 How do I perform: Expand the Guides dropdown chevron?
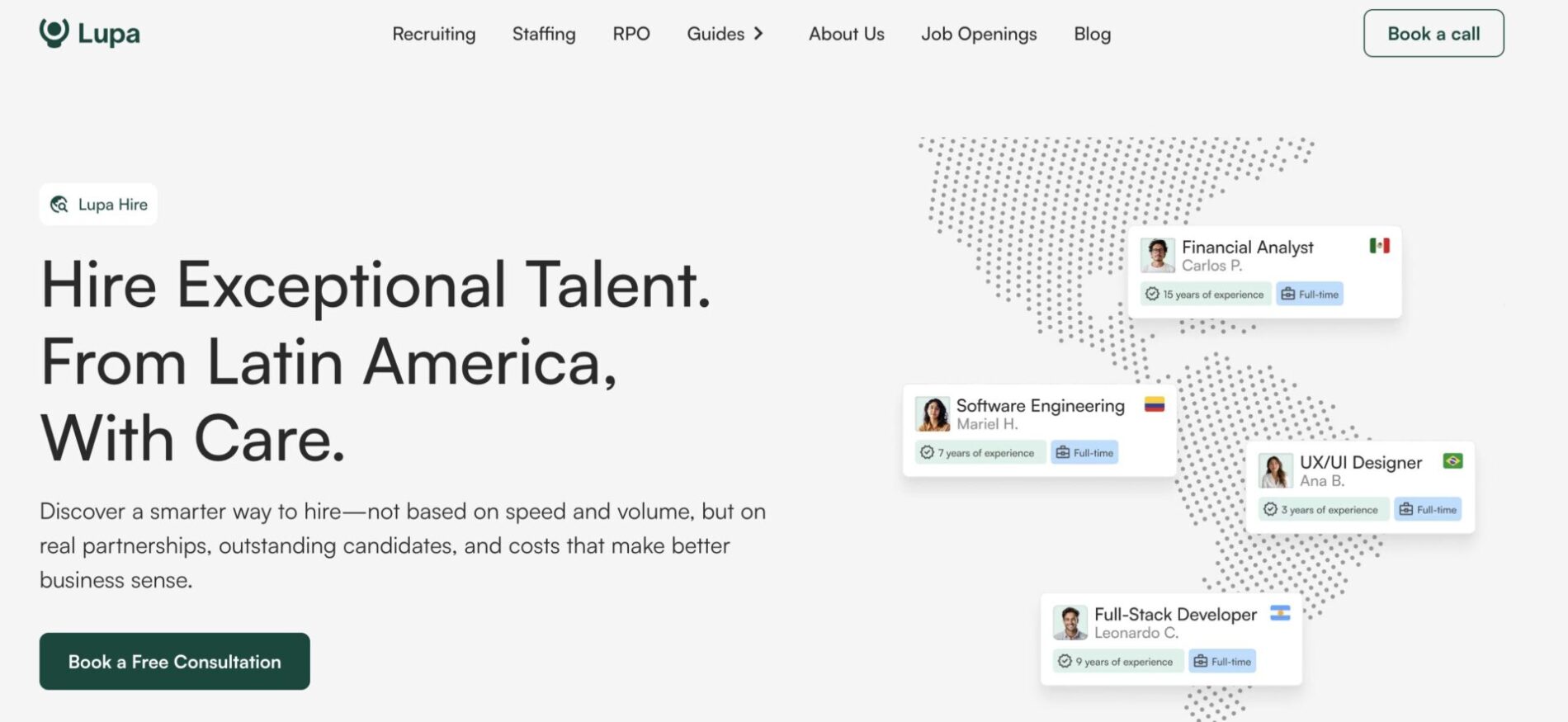pos(758,34)
